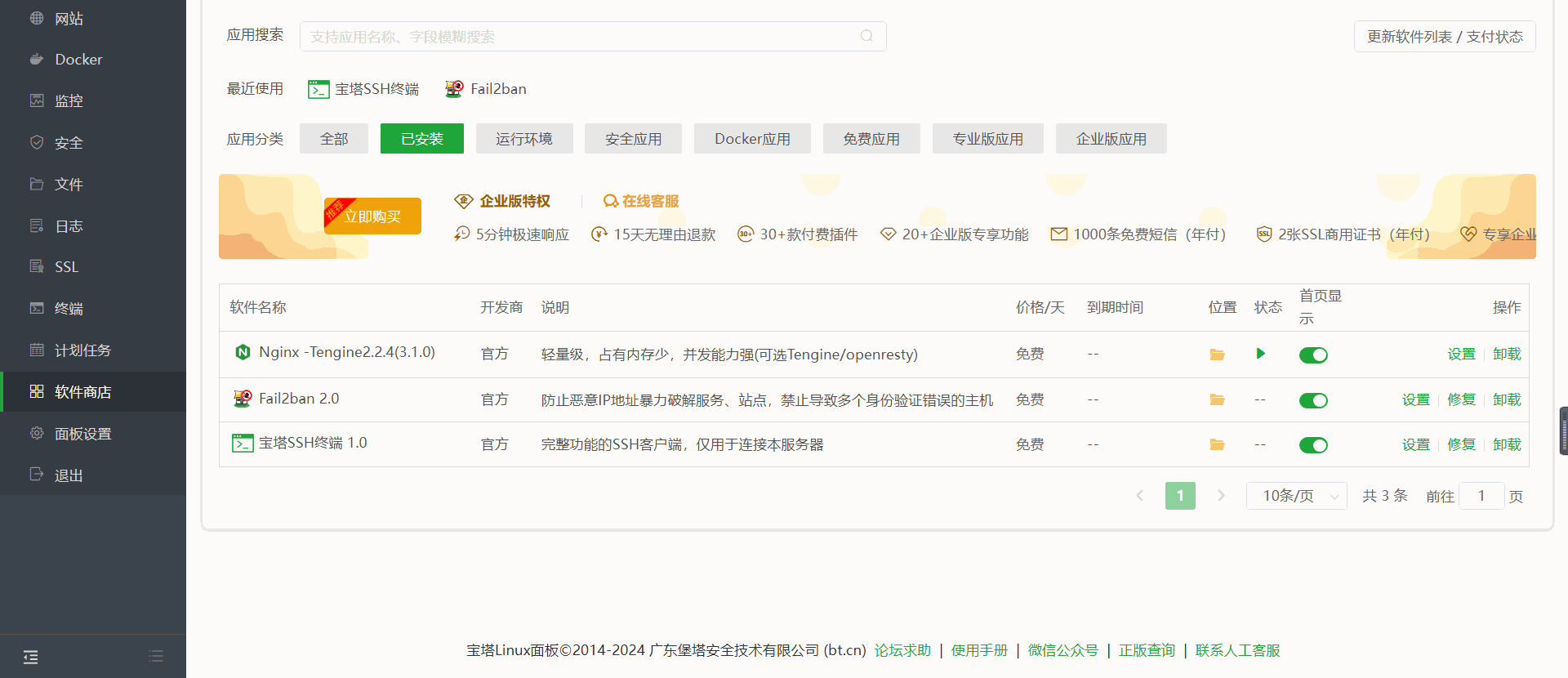Open Nginx install folder icon
Screen dimensions: 1568x678
[1217, 355]
